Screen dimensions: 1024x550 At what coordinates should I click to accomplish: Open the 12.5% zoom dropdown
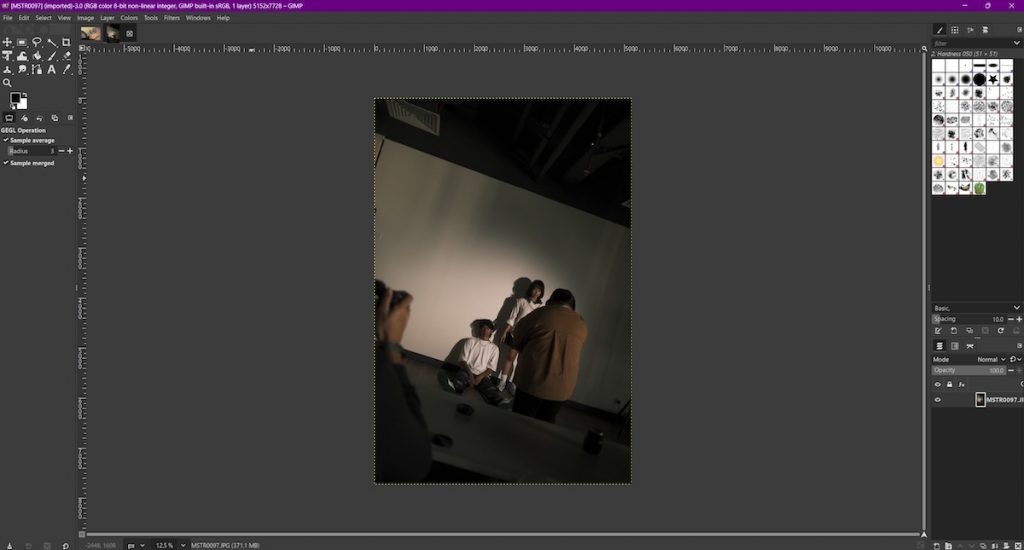point(169,545)
